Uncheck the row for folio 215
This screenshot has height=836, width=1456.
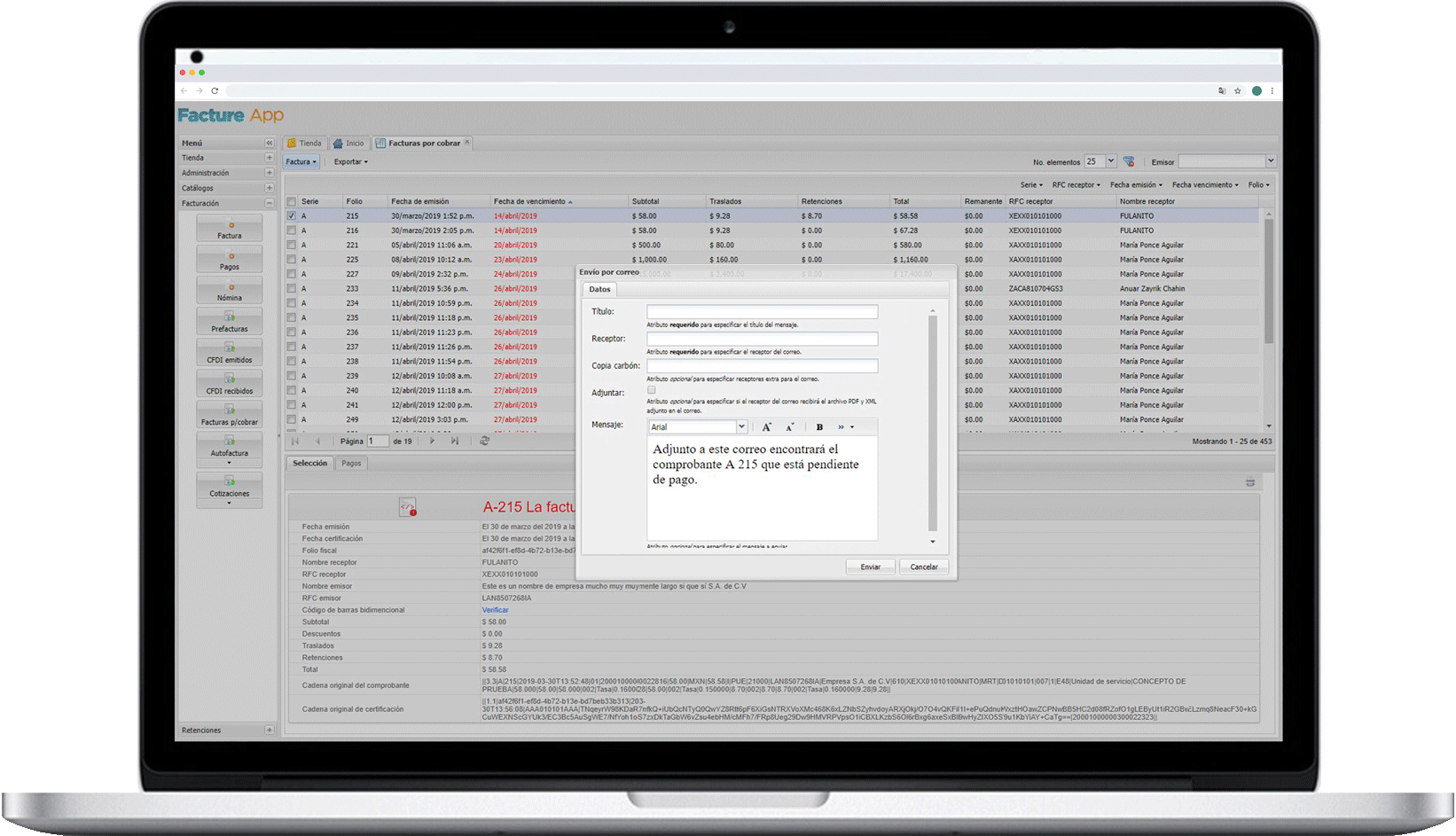click(292, 215)
